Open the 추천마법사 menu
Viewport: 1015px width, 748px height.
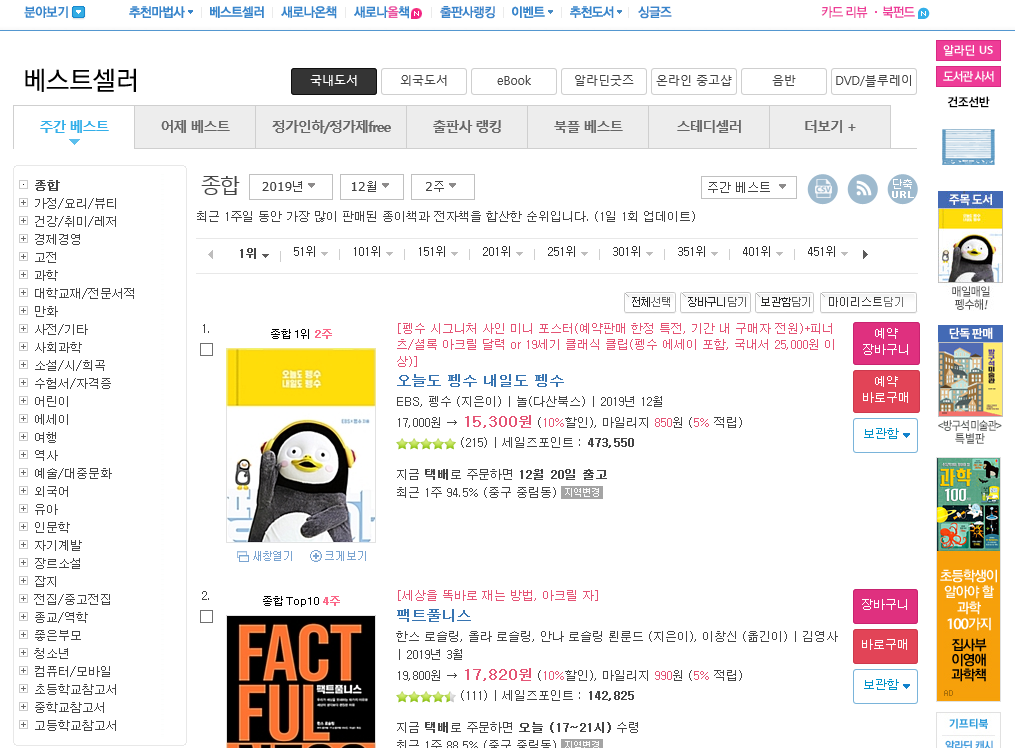(161, 12)
